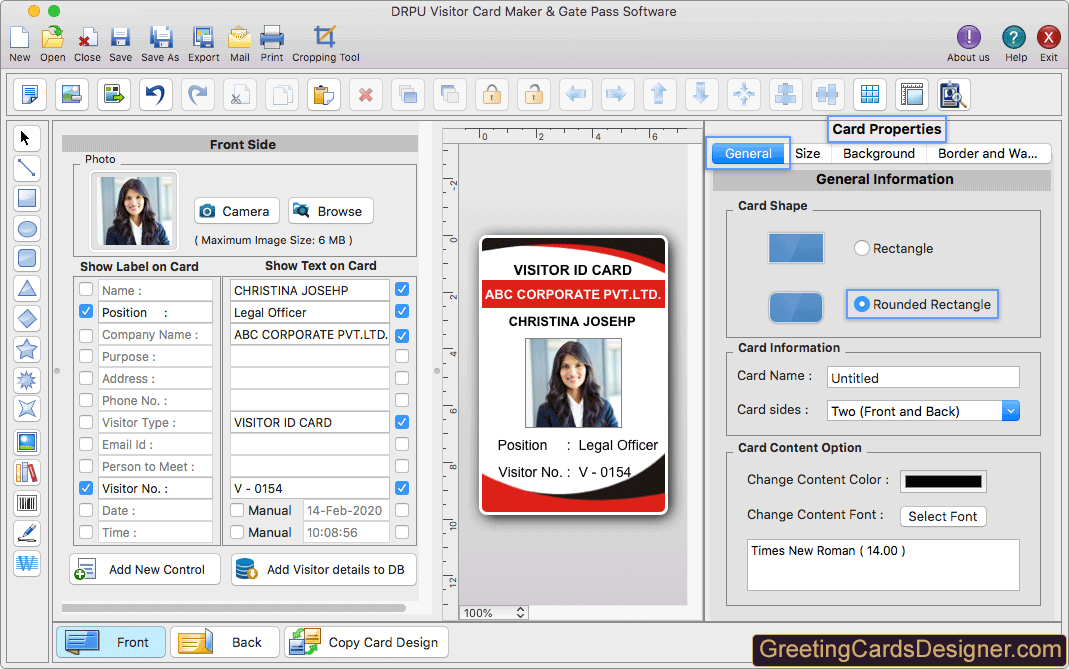Select the book library tool
The image size is (1069, 669).
tap(27, 473)
